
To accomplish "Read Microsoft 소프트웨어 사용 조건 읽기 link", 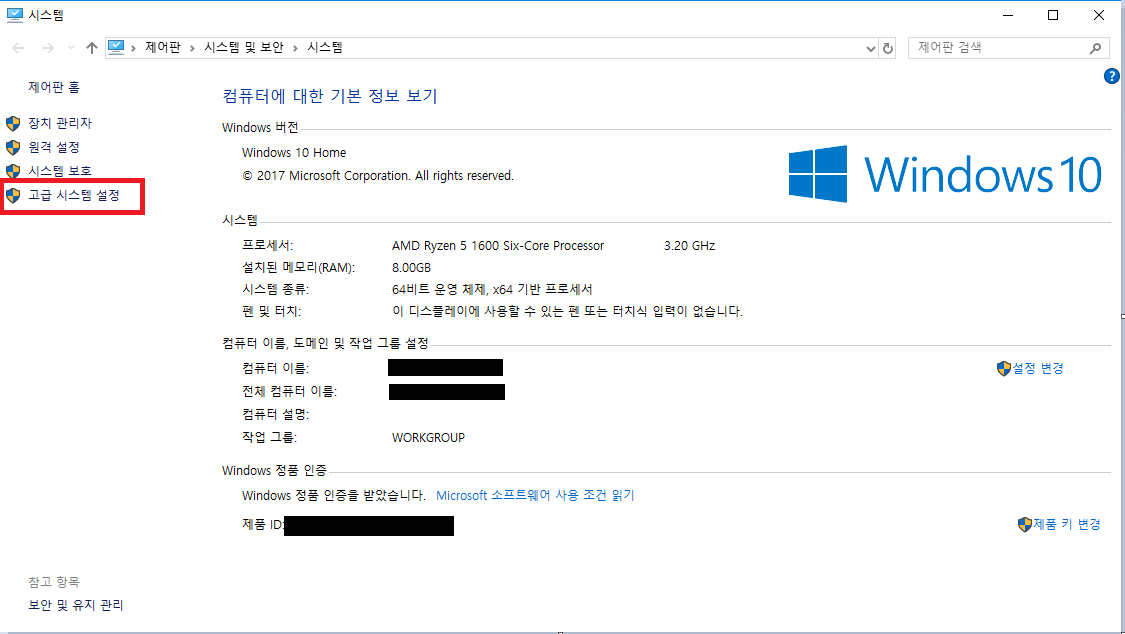I will coord(535,496).
